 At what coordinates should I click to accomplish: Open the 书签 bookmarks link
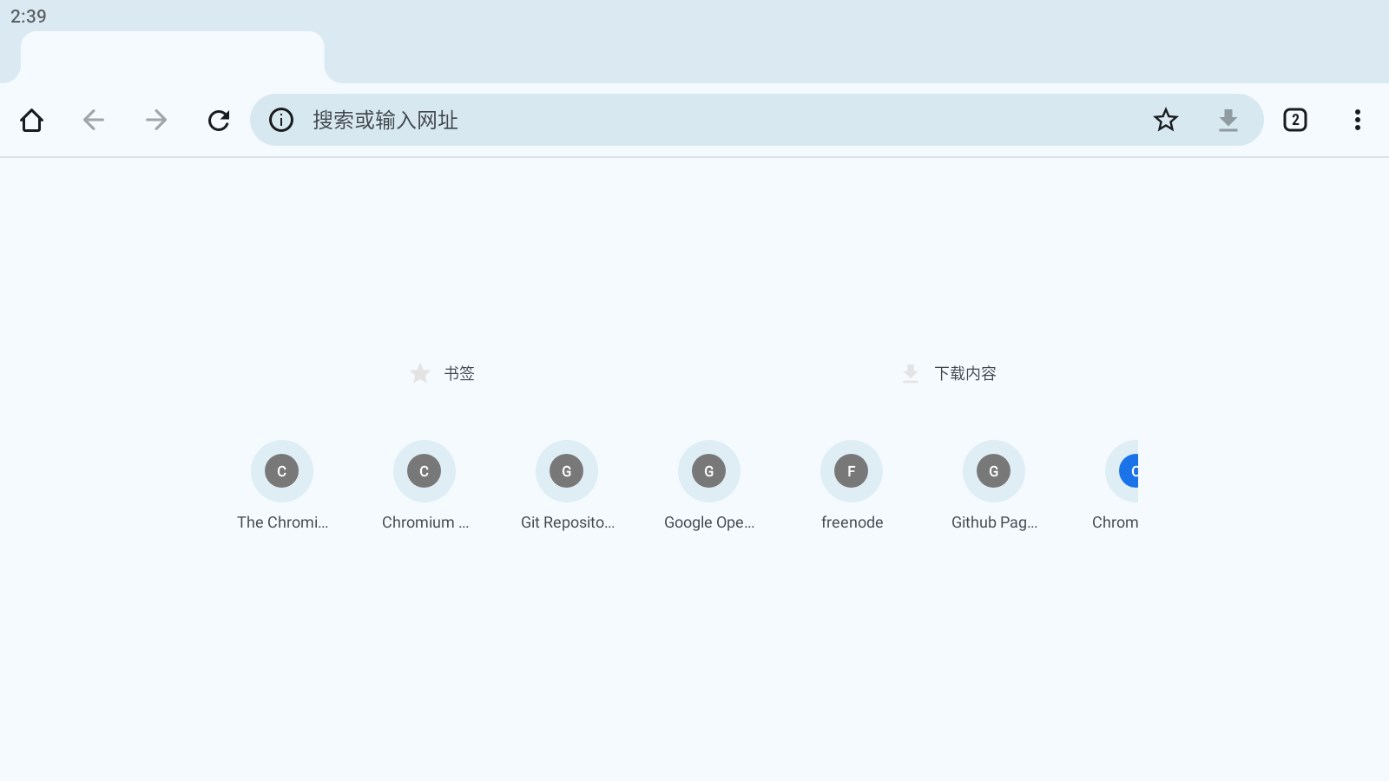point(442,373)
